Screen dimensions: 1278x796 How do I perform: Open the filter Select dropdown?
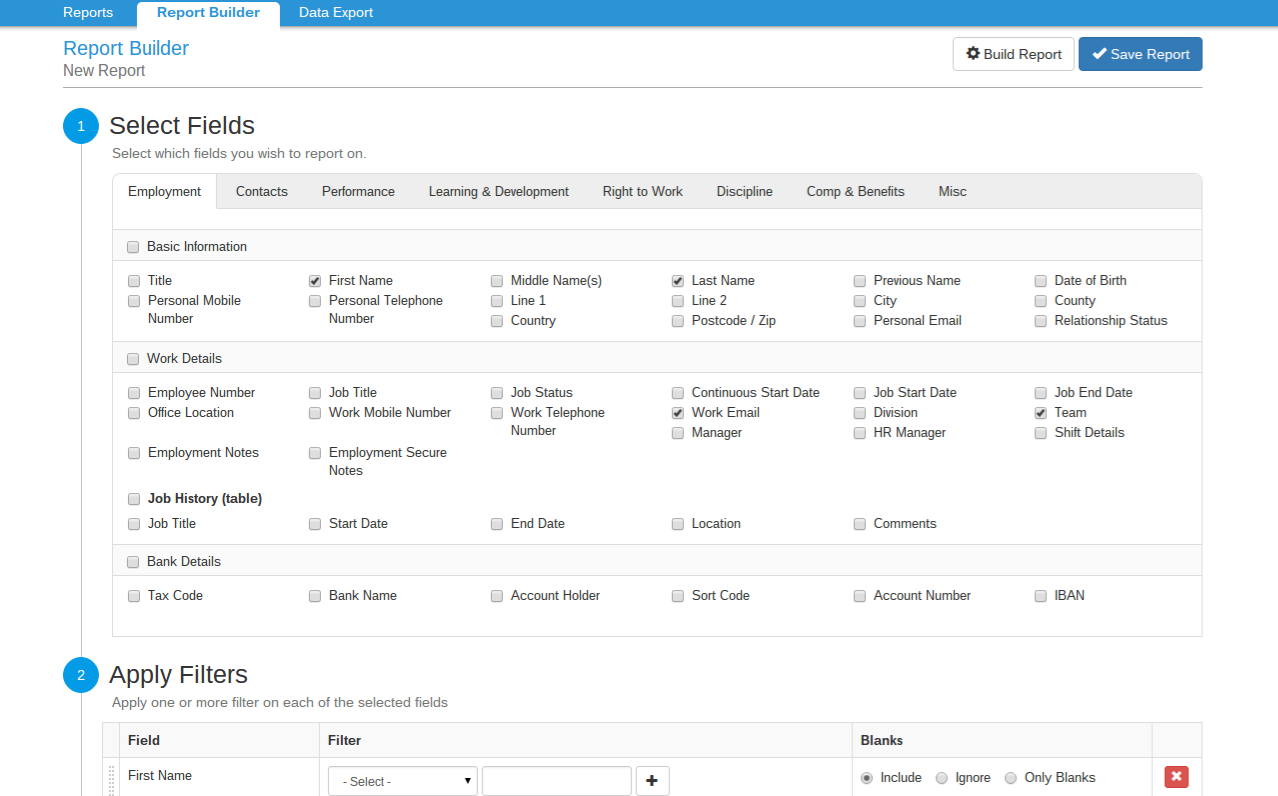pos(403,781)
